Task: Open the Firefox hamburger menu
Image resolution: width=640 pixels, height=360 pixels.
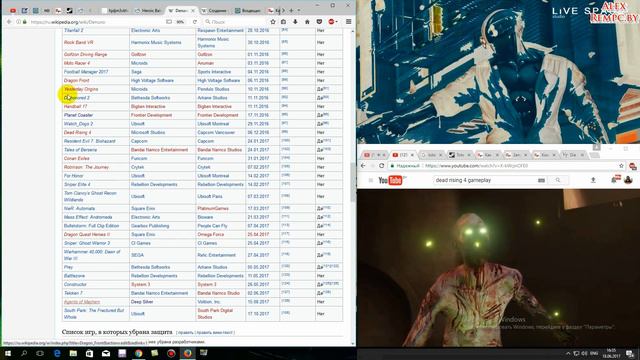Action: (348, 22)
